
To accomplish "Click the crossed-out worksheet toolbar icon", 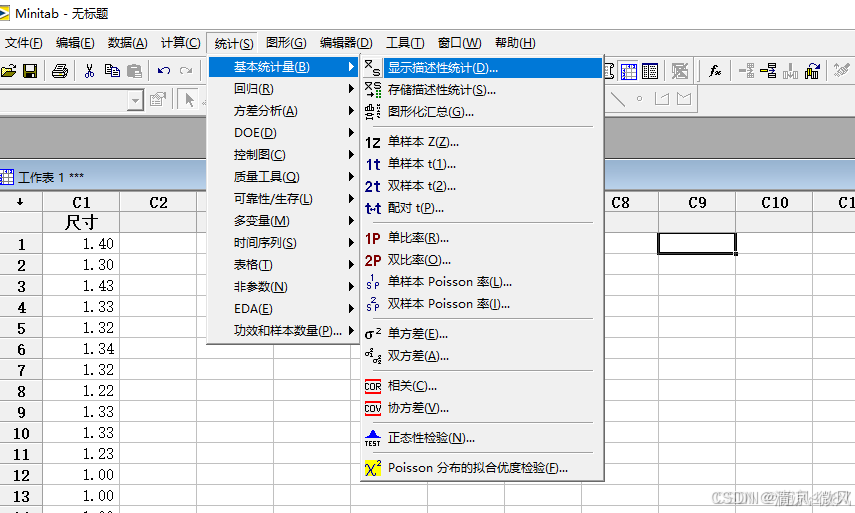I will click(680, 71).
